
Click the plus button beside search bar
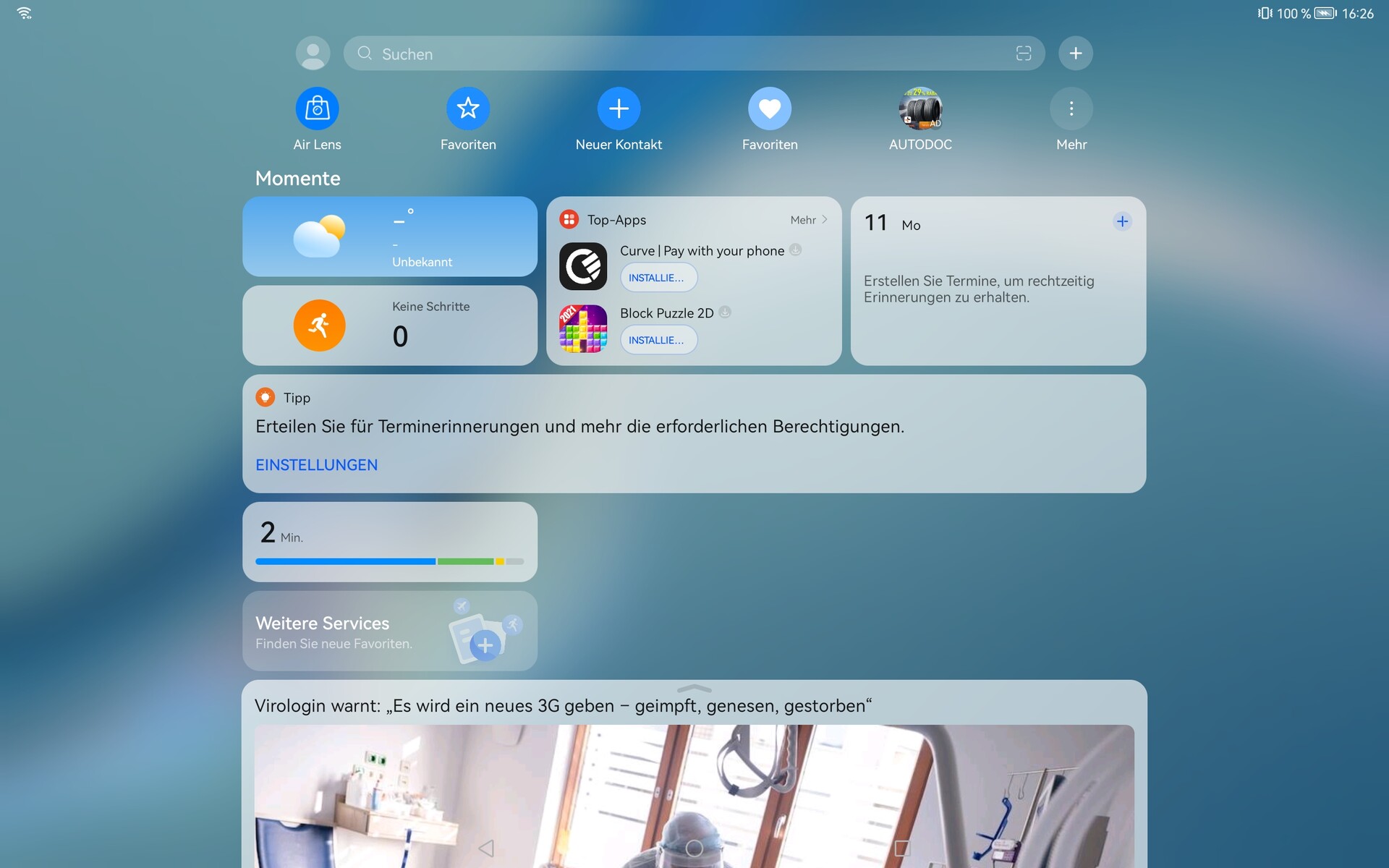tap(1076, 54)
